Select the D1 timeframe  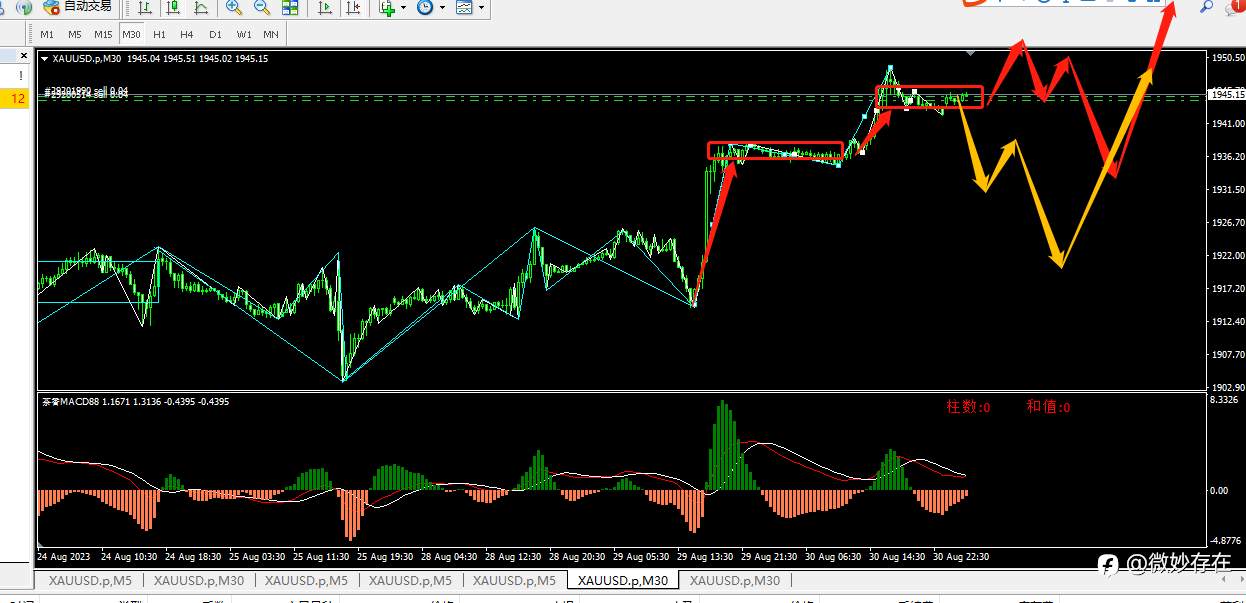click(x=215, y=34)
